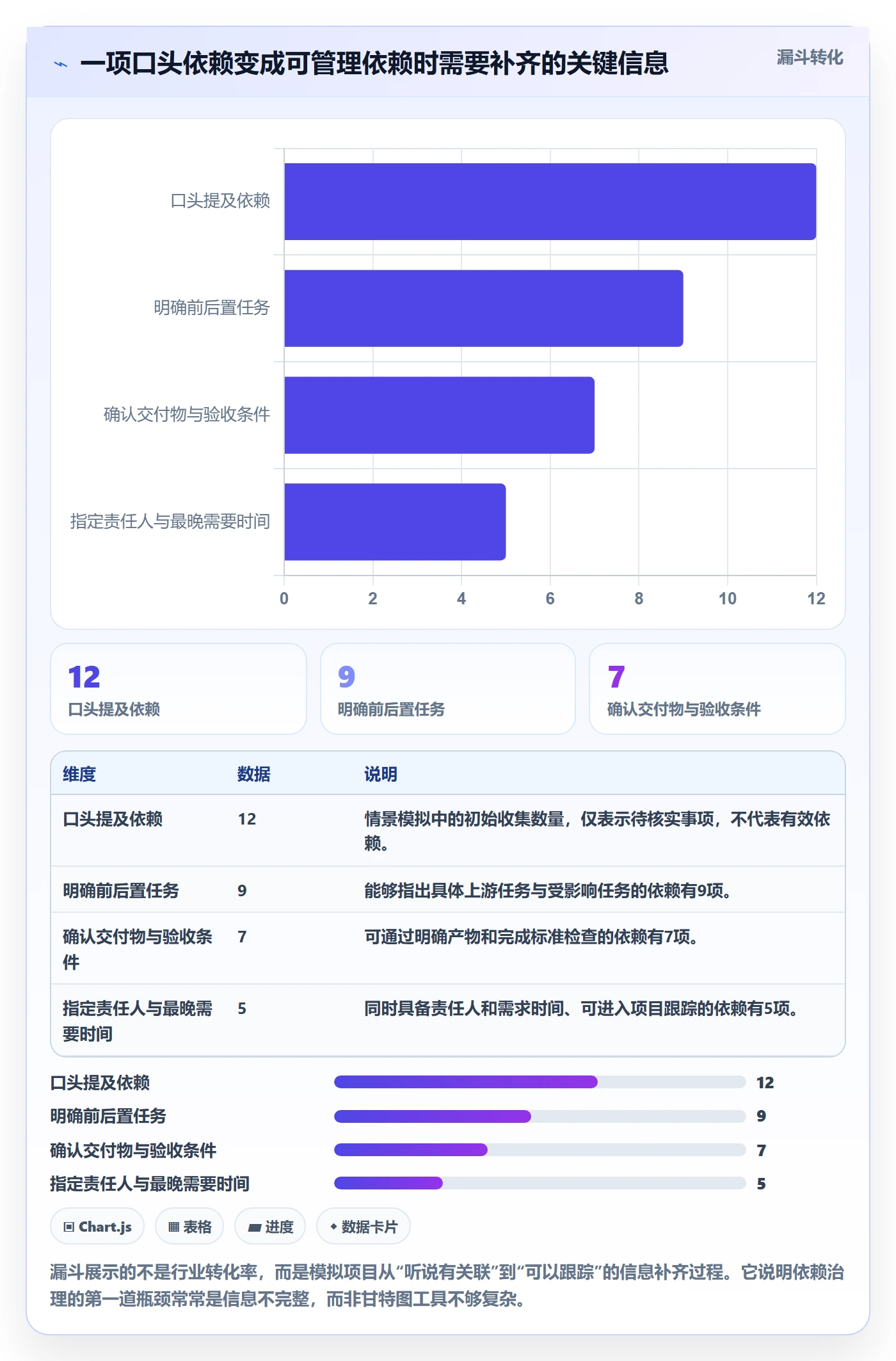This screenshot has height=1361, width=896.
Task: Click the progress bar for 明确前后置任务
Action: pos(540,1116)
